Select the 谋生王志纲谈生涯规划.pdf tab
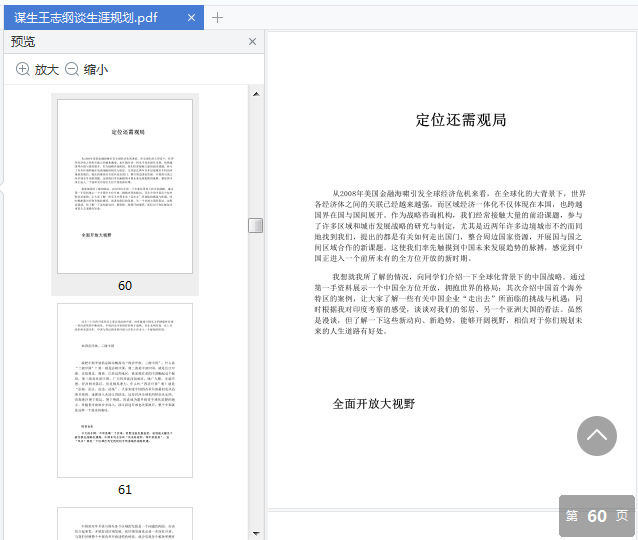This screenshot has width=638, height=540. click(x=104, y=17)
